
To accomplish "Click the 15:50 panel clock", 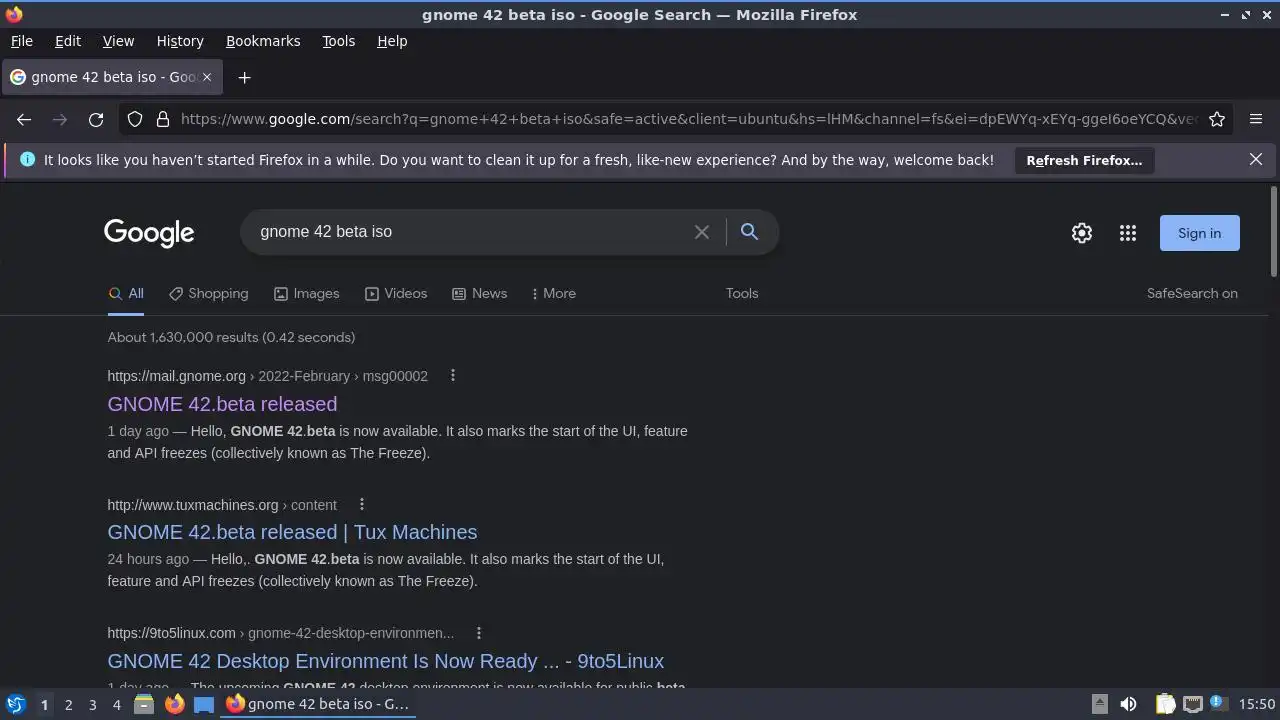I will click(1256, 704).
